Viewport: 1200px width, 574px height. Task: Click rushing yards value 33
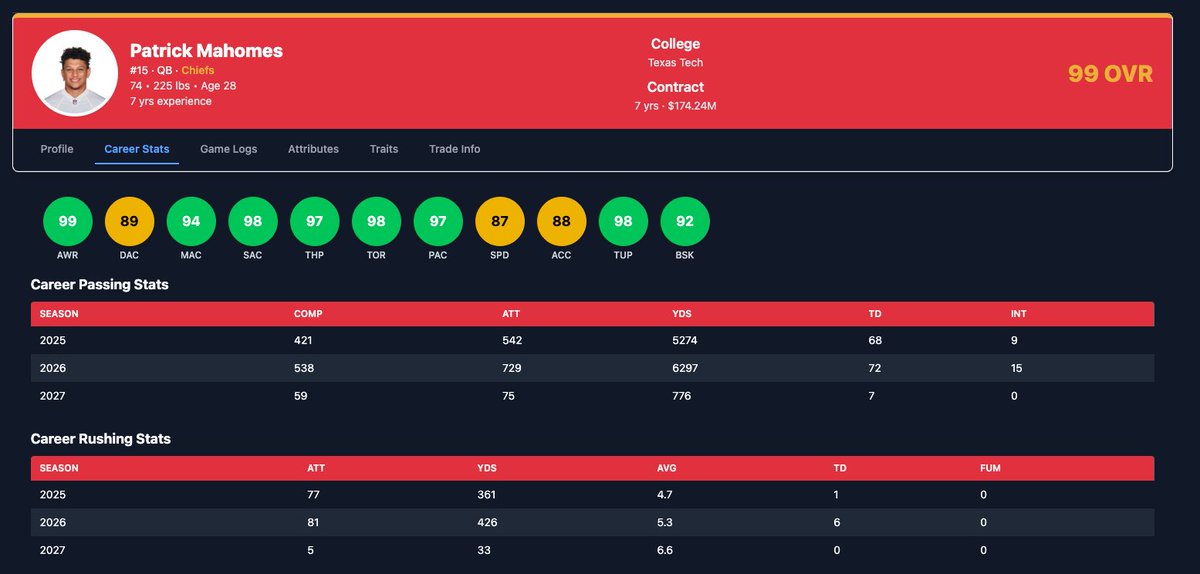point(486,549)
